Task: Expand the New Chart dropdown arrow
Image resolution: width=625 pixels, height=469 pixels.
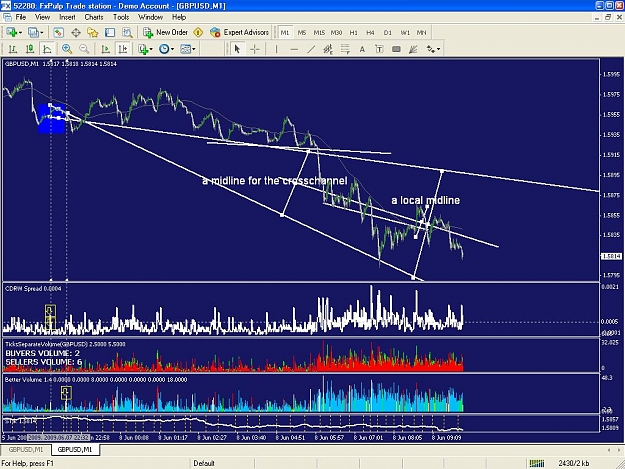Action: click(x=20, y=33)
